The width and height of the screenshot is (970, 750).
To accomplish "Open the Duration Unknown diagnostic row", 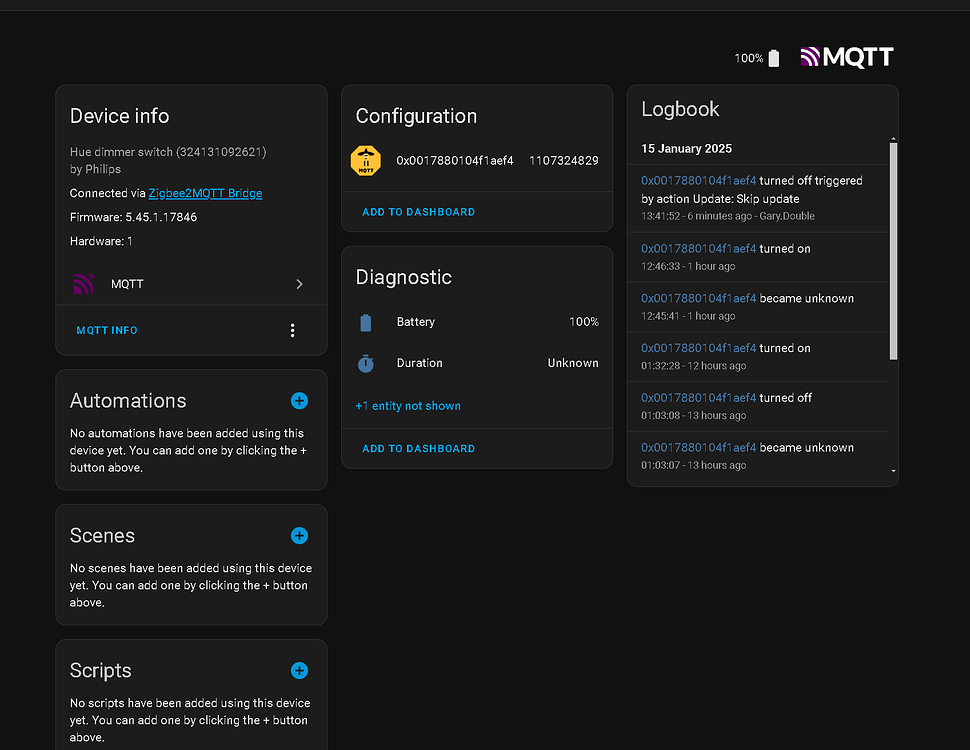I will (477, 363).
